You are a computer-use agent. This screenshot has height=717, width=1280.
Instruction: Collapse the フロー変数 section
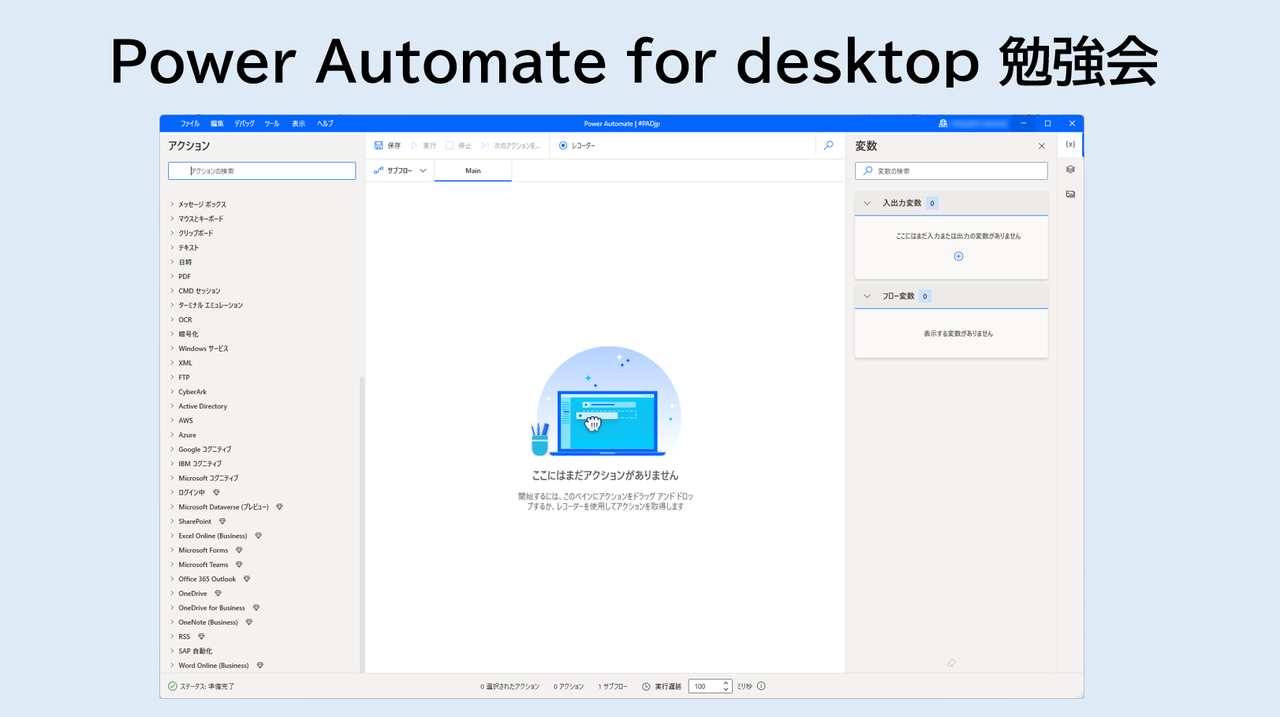[x=867, y=295]
